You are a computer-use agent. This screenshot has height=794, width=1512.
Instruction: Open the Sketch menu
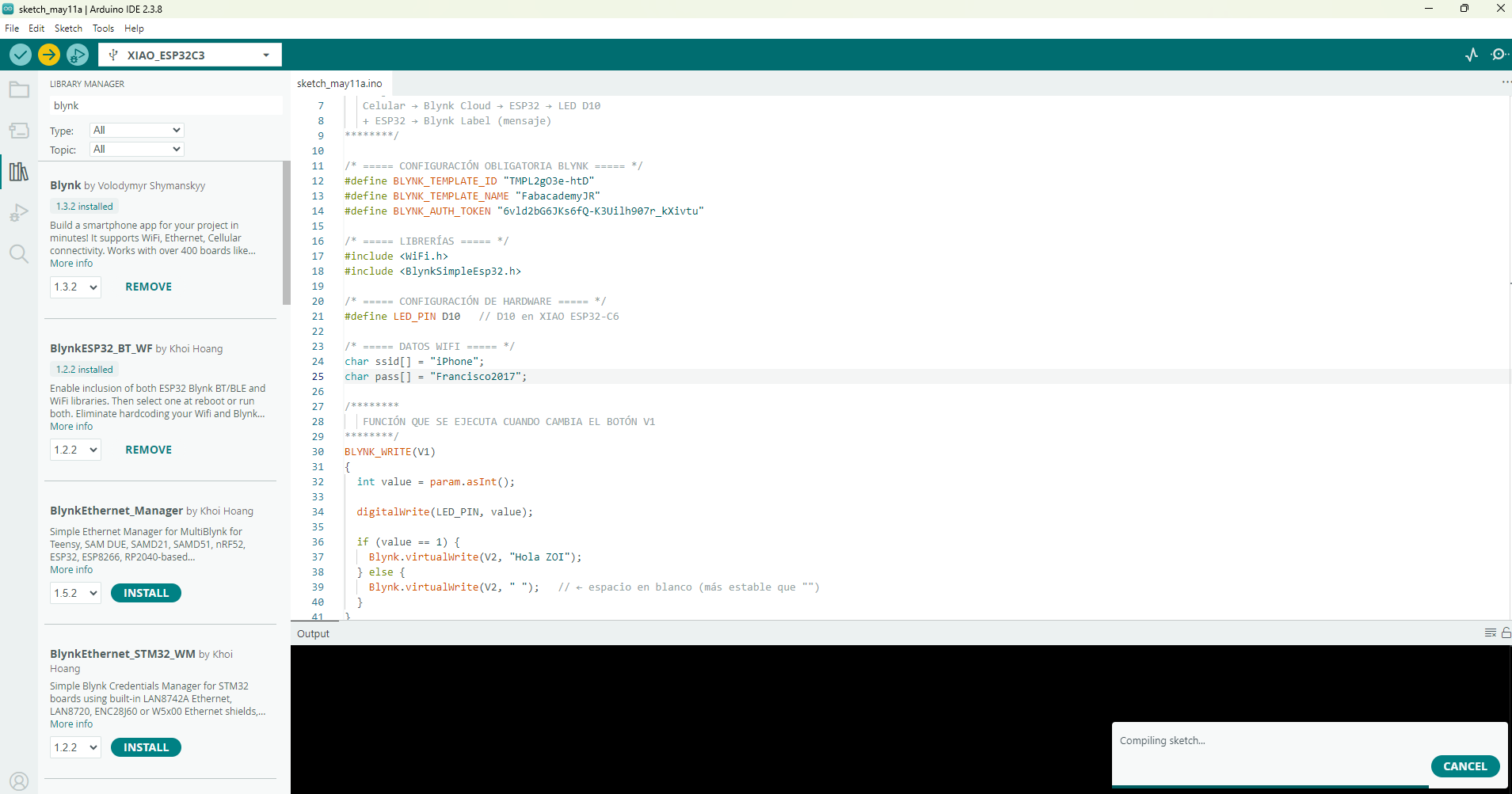68,28
